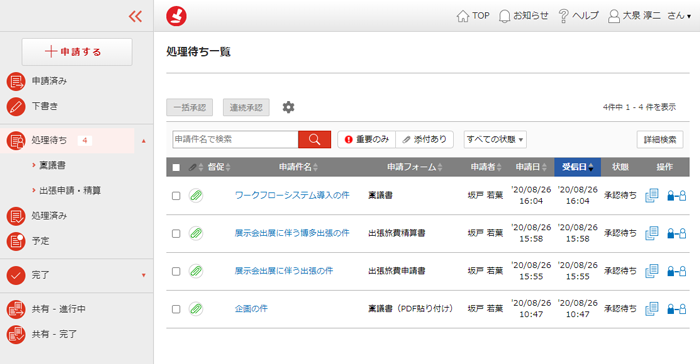This screenshot has width=700, height=364.
Task: Click lock icon in ワークフローシステム導入の件 row
Action: (x=676, y=196)
